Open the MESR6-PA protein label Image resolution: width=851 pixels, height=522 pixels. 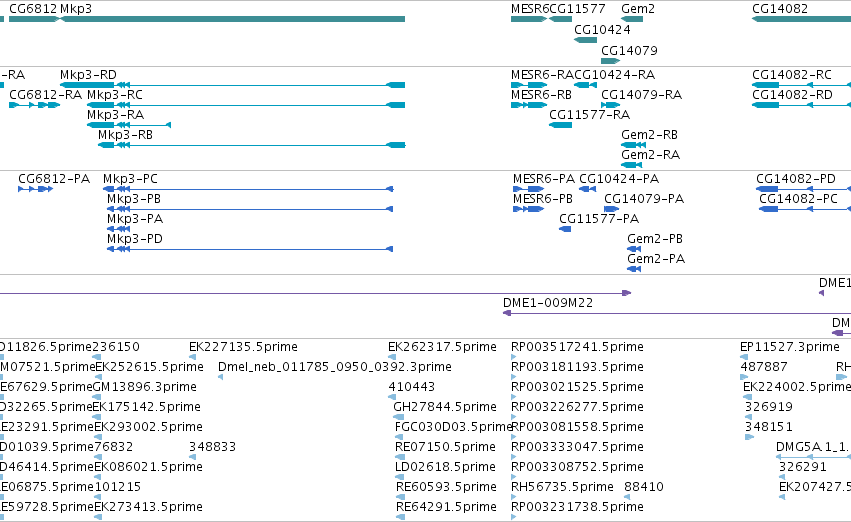(x=544, y=179)
